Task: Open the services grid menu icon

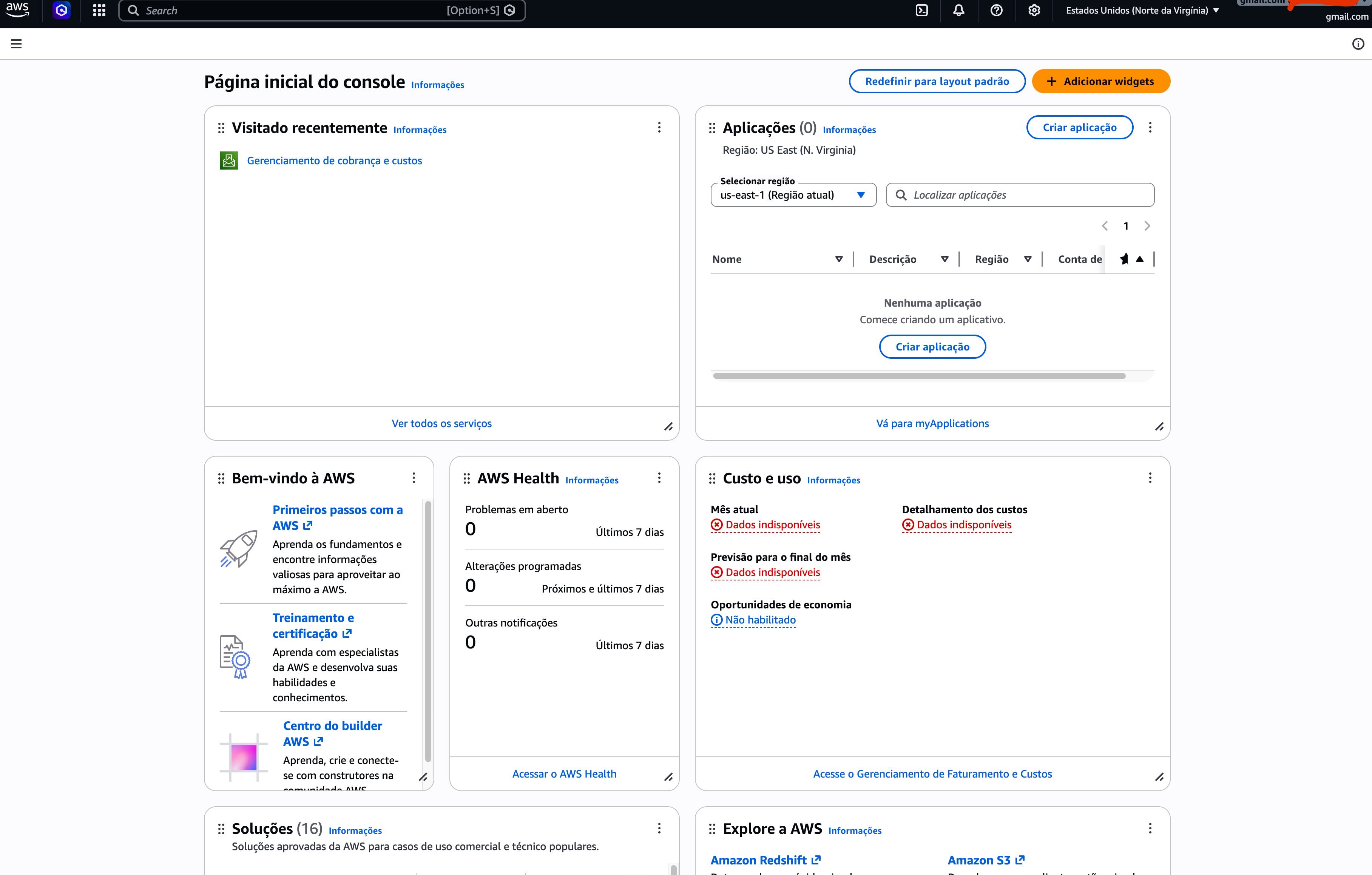Action: coord(99,10)
